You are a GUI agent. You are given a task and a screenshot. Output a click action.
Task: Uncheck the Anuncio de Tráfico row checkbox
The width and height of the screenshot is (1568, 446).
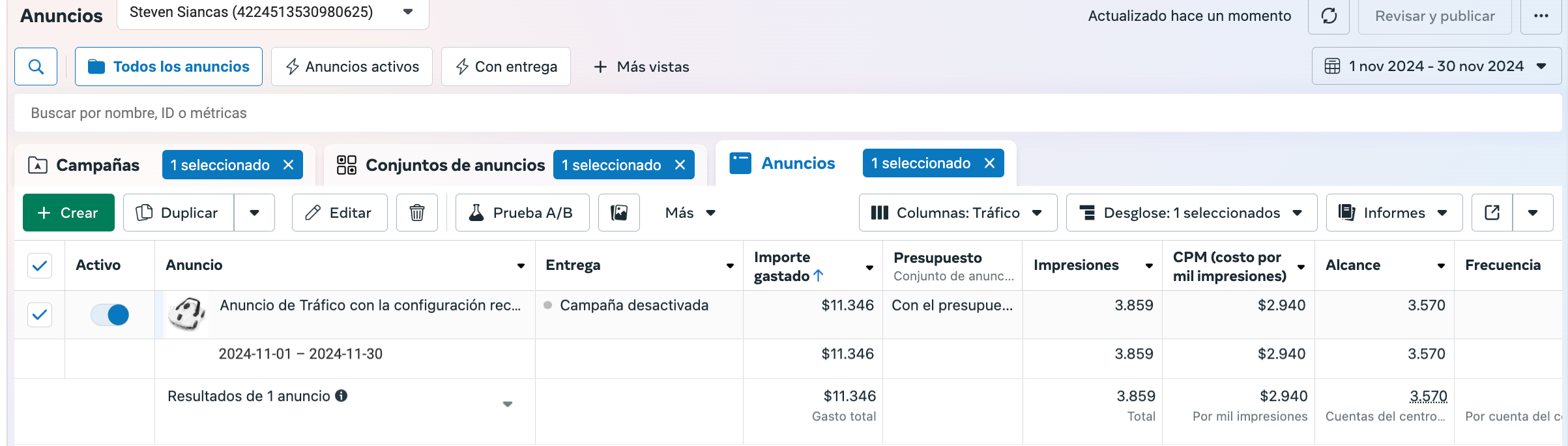click(x=40, y=315)
